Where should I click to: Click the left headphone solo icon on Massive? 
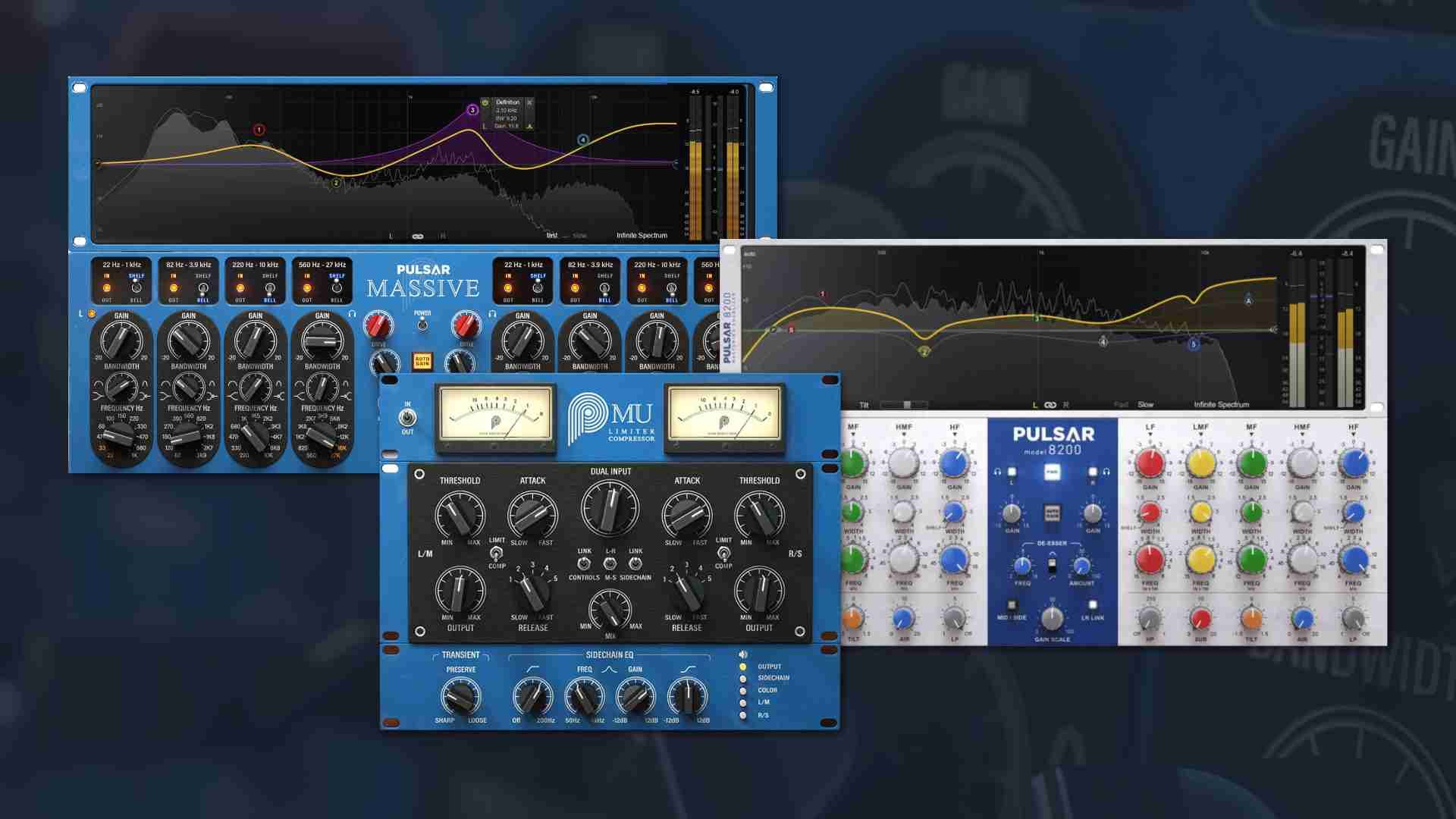click(x=352, y=313)
